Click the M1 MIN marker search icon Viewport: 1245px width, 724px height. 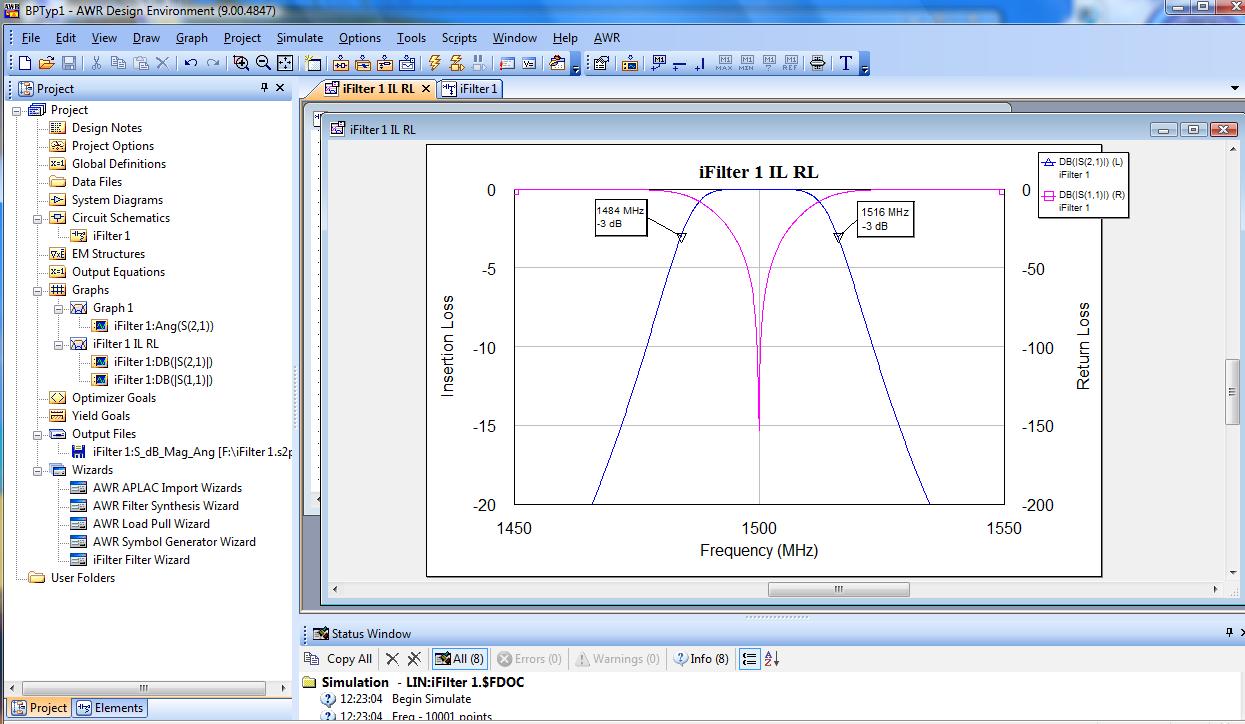(x=746, y=63)
